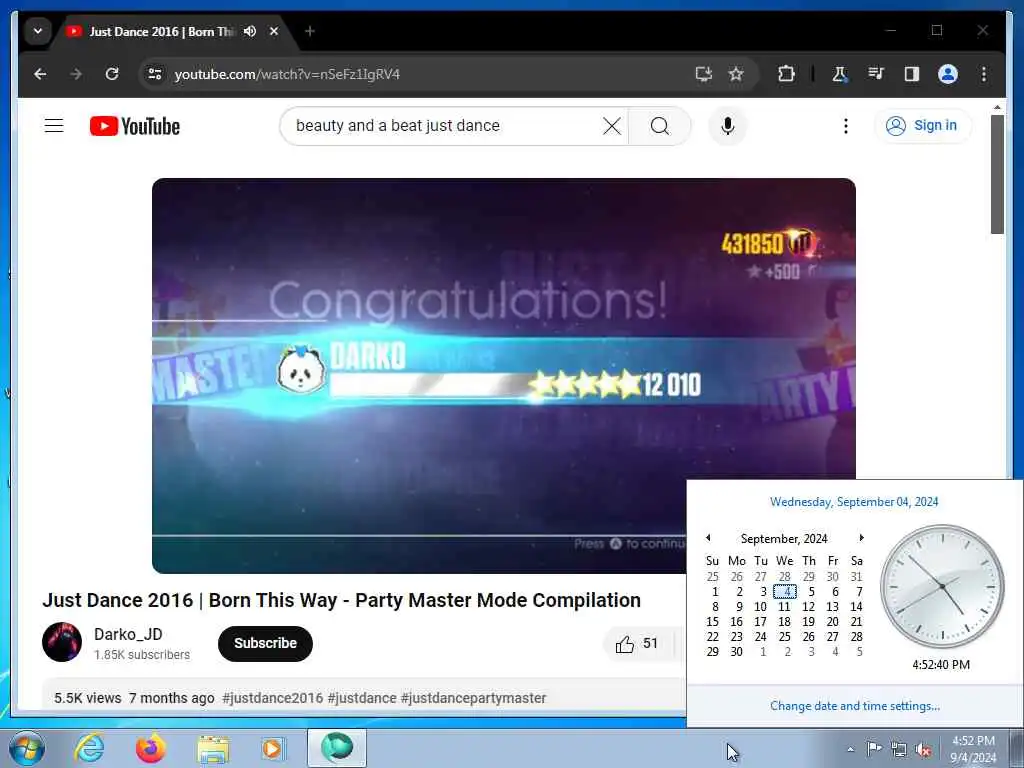This screenshot has height=768, width=1024.
Task: Subscribe to Darko_JD channel
Action: tap(265, 643)
